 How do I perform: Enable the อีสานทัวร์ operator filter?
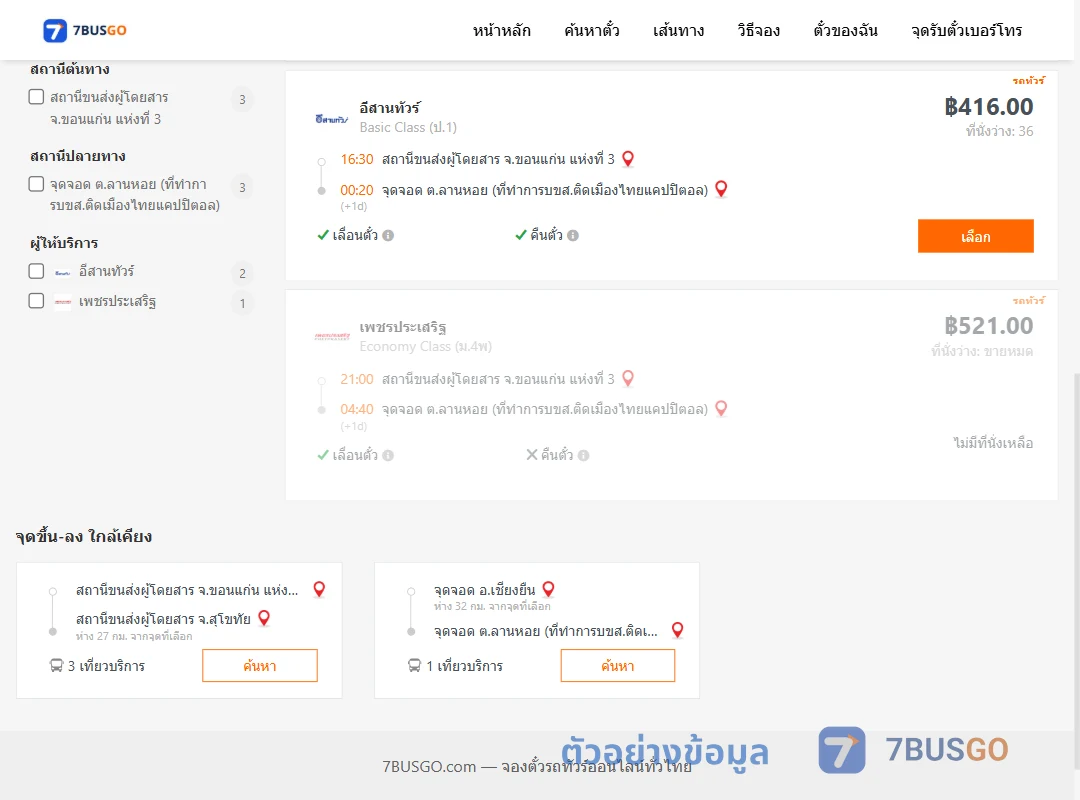click(36, 271)
